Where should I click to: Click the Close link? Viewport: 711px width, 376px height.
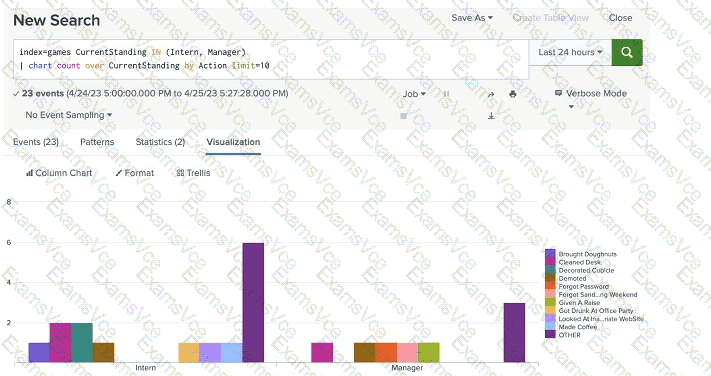pyautogui.click(x=620, y=18)
